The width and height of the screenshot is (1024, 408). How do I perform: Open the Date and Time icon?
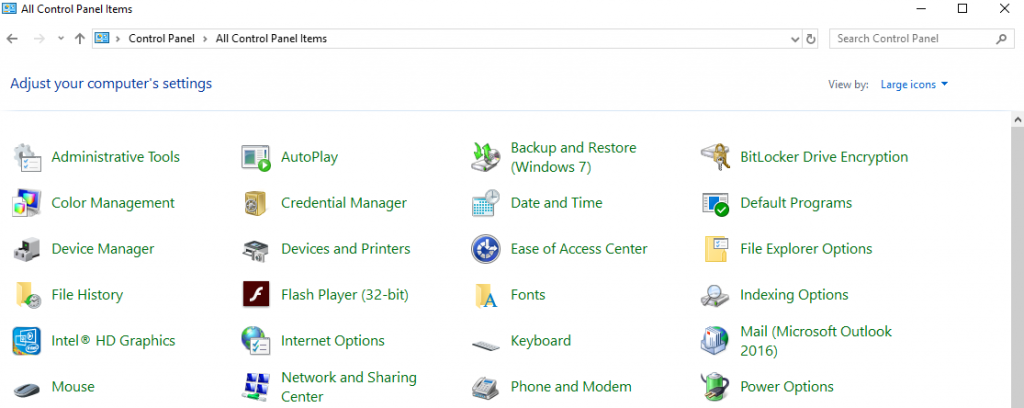click(x=485, y=203)
